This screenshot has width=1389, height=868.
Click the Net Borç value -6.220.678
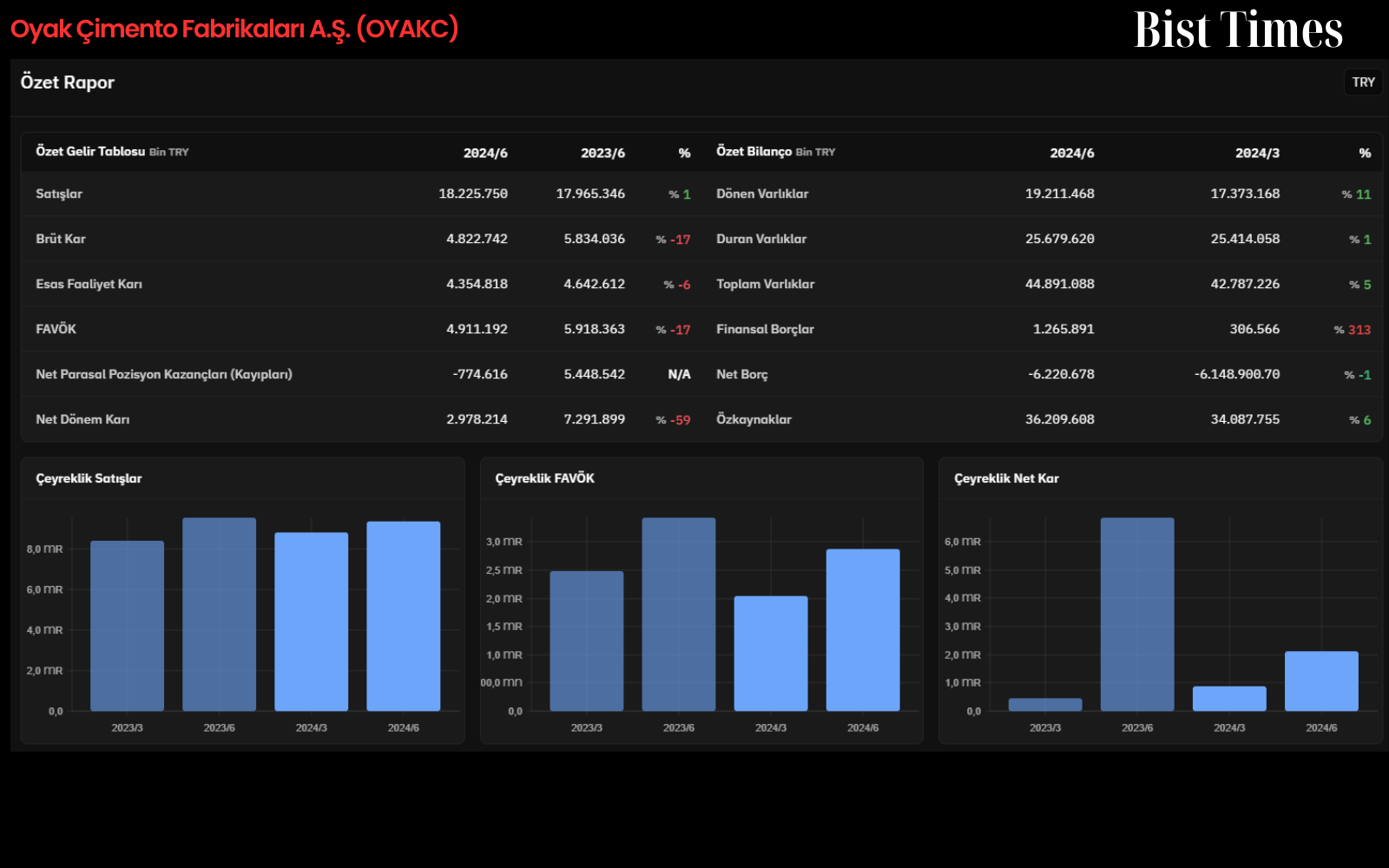pyautogui.click(x=1061, y=374)
